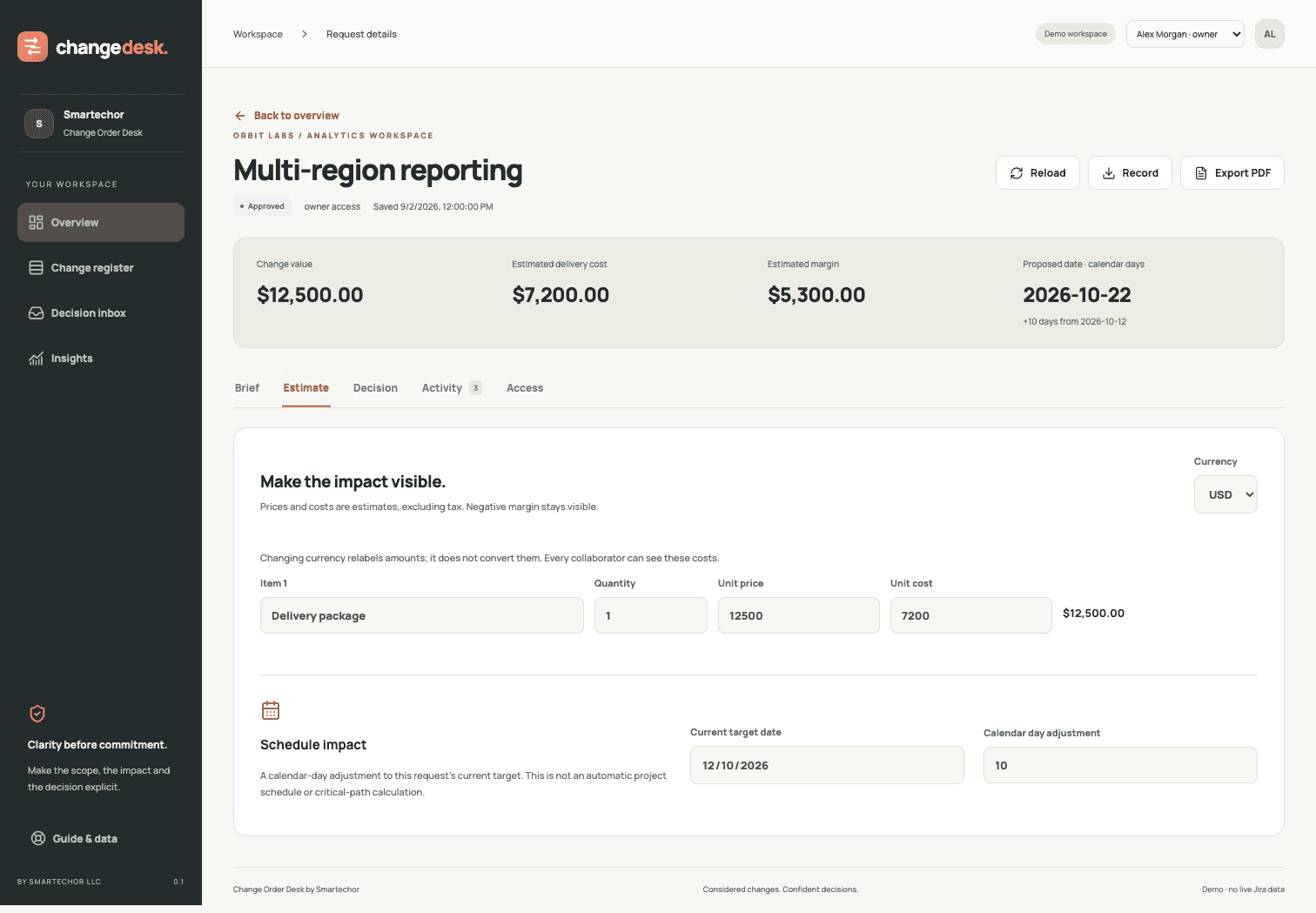Click the Export PDF button
1316x913 pixels.
click(1232, 173)
